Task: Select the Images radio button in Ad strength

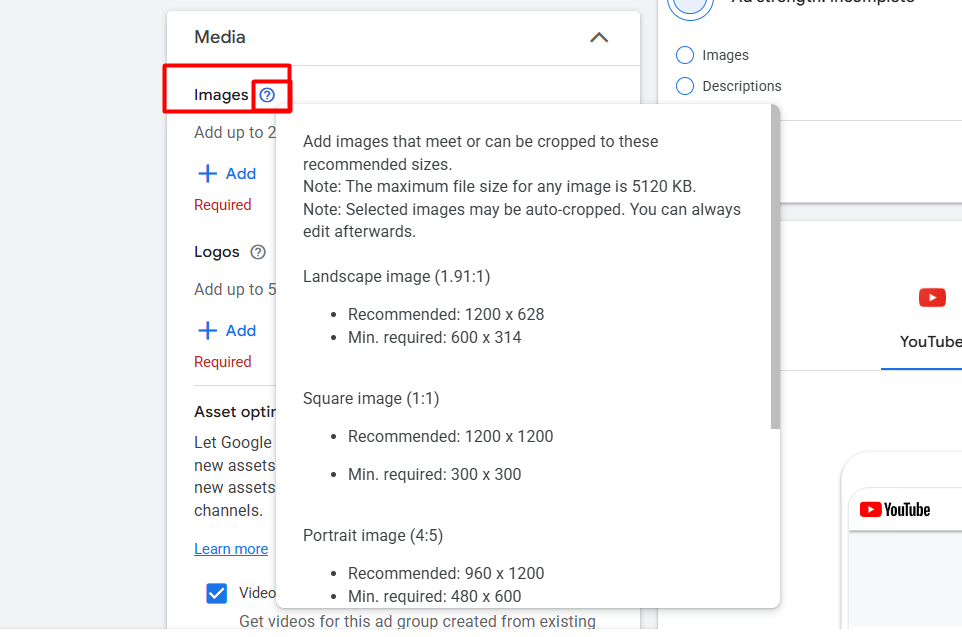Action: (685, 55)
